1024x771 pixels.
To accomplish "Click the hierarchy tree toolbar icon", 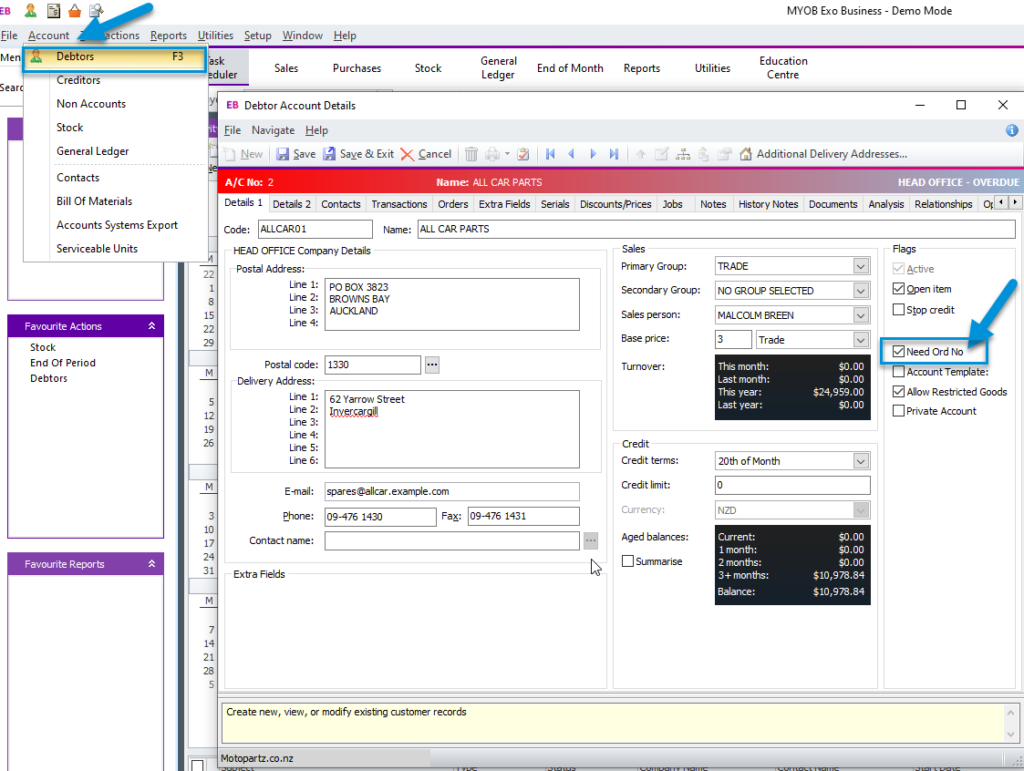I will (682, 154).
